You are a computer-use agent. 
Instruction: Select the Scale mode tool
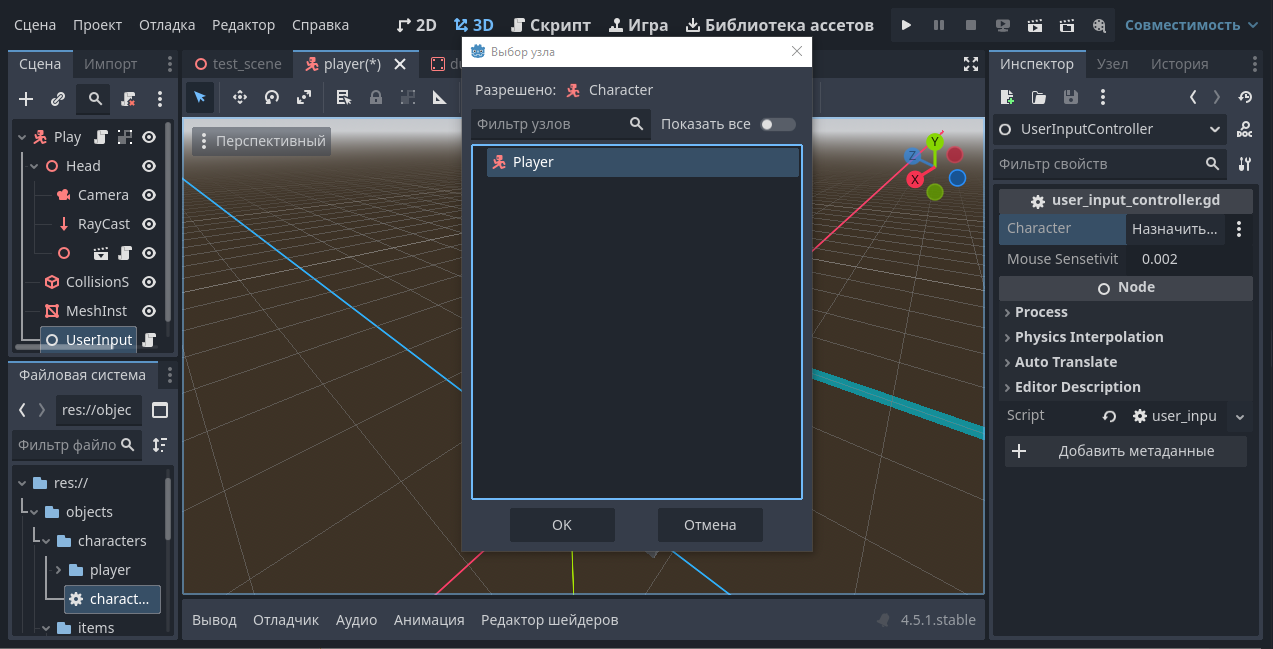304,97
